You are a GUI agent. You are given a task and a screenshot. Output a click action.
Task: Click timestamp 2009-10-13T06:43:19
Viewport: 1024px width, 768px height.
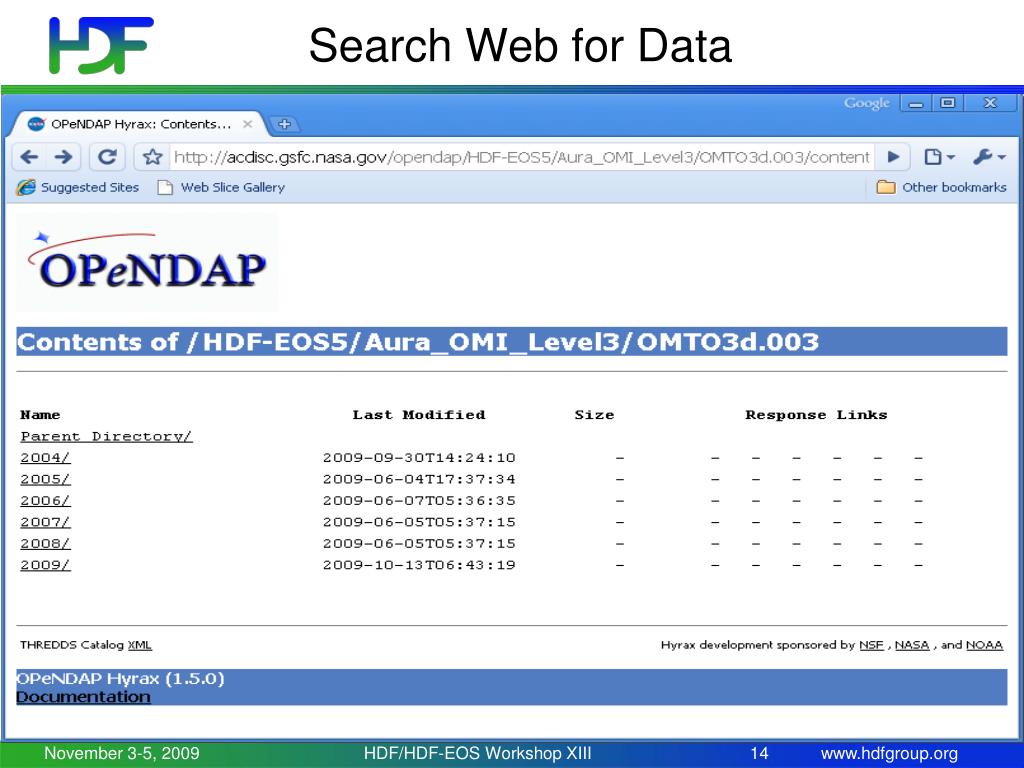coord(419,566)
